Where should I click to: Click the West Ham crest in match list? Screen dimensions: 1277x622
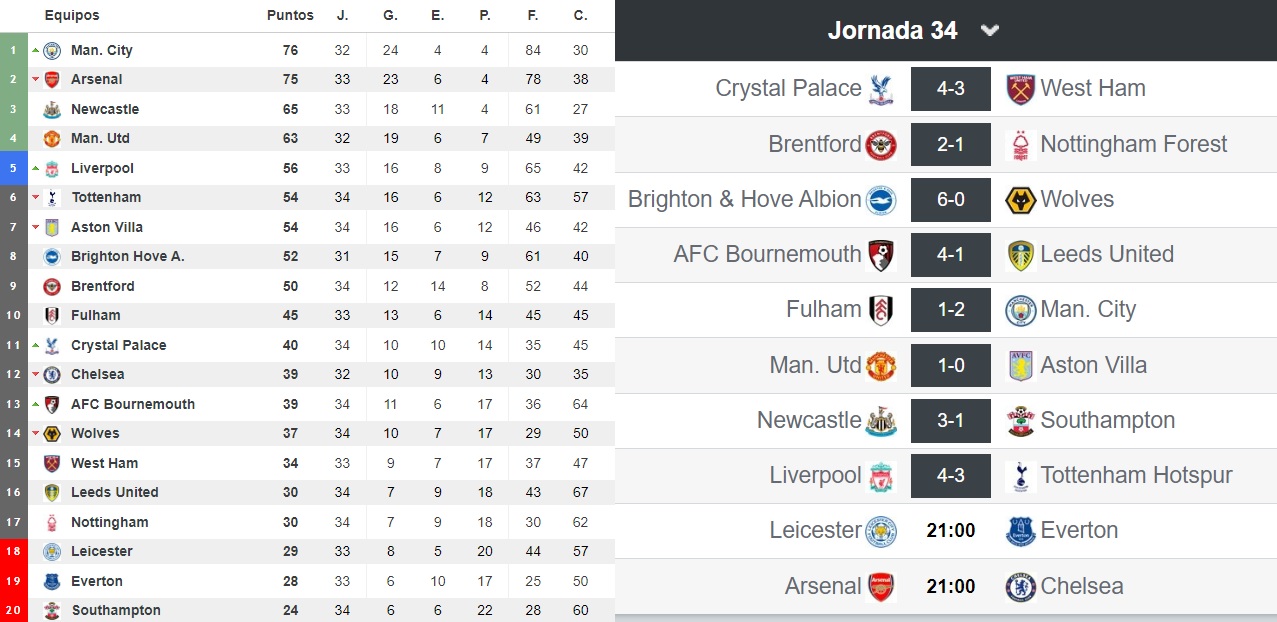tap(1019, 89)
